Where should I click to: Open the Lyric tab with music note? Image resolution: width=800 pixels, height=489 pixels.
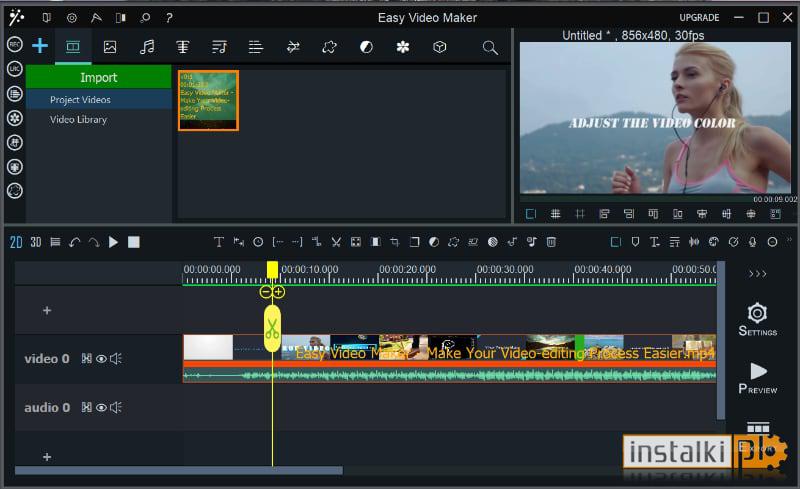219,47
